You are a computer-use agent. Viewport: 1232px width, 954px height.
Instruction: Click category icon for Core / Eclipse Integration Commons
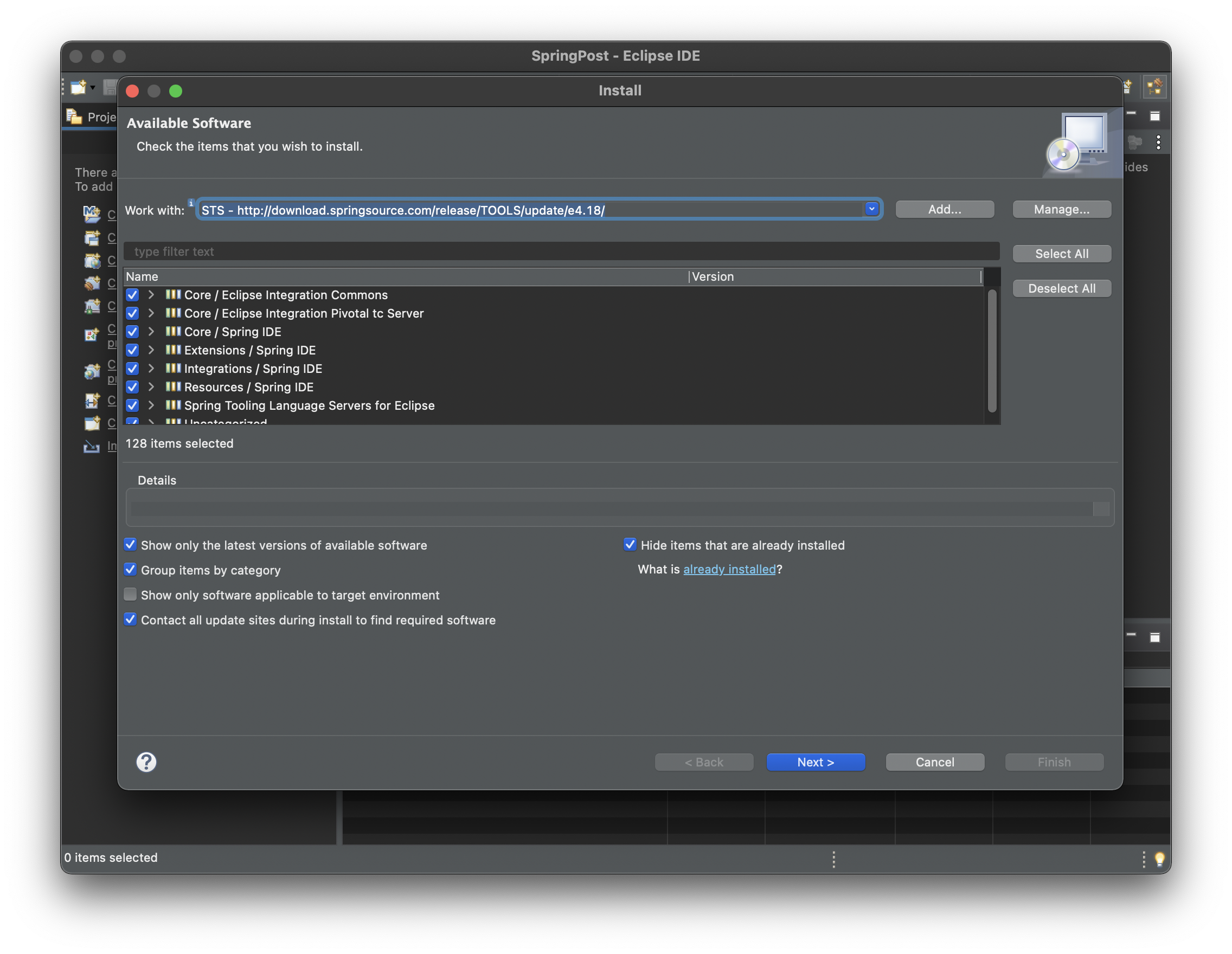coord(173,294)
